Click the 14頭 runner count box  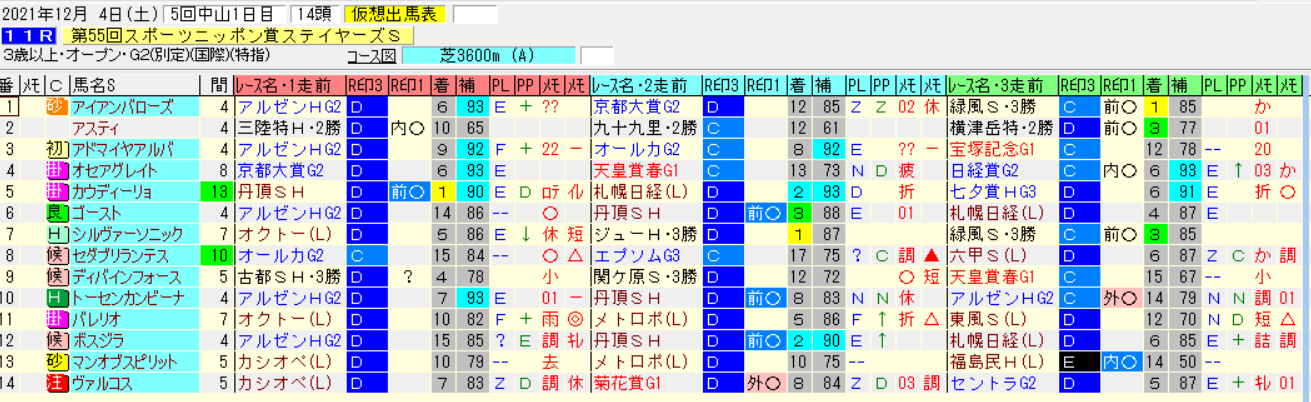(314, 15)
